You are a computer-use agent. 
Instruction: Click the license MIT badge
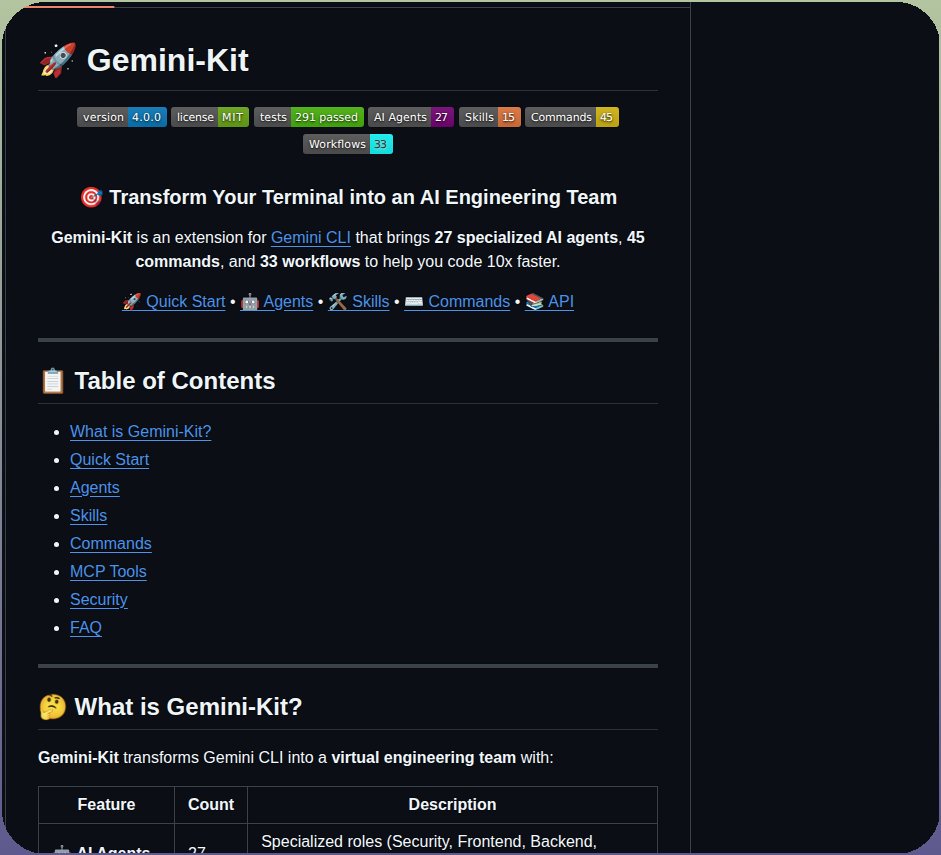210,117
